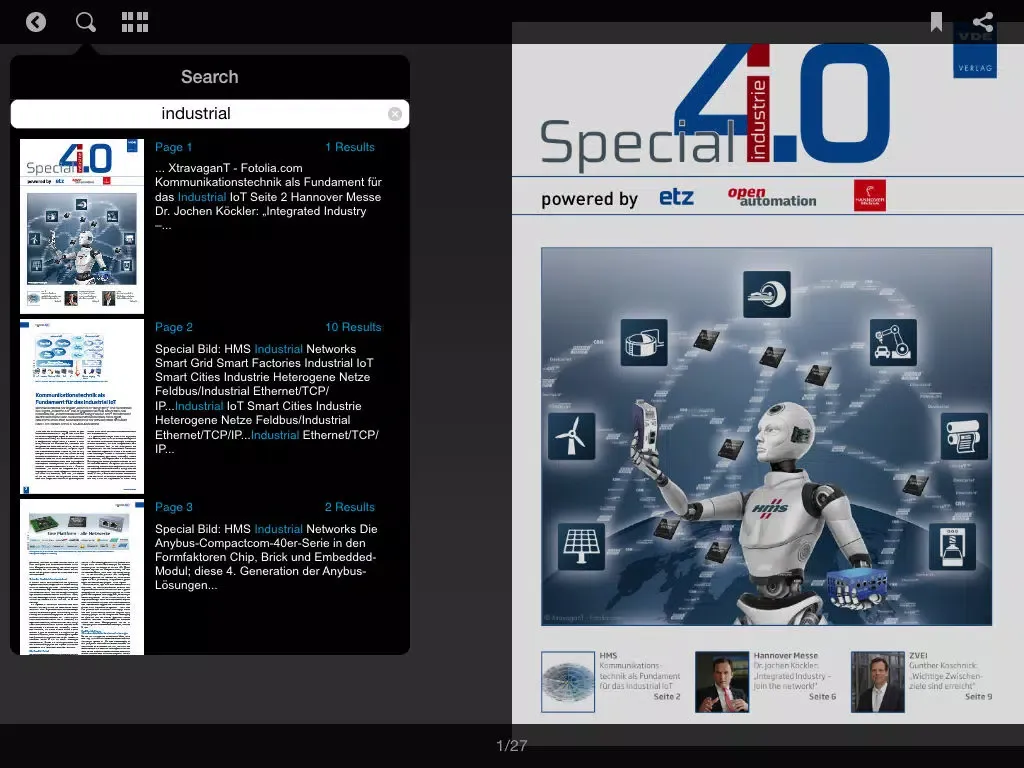Viewport: 1024px width, 768px height.
Task: Open the 'Seite 9' ZVEI teaser
Action: 950,676
